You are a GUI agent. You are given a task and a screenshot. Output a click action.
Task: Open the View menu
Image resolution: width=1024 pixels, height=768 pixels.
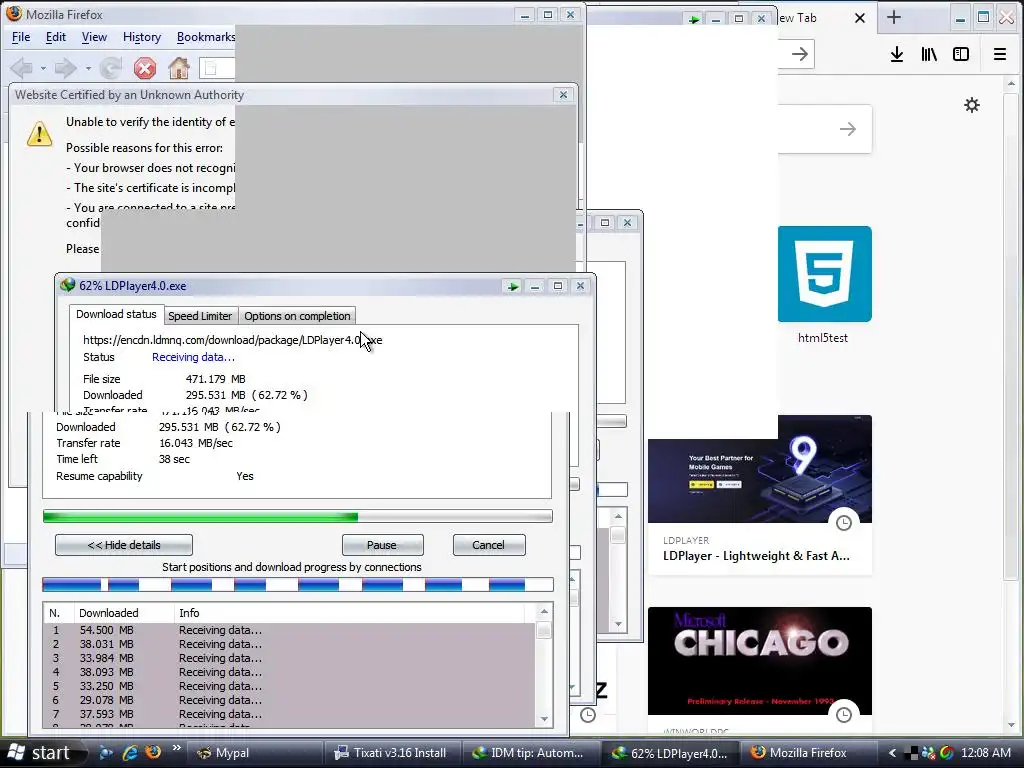tap(94, 37)
